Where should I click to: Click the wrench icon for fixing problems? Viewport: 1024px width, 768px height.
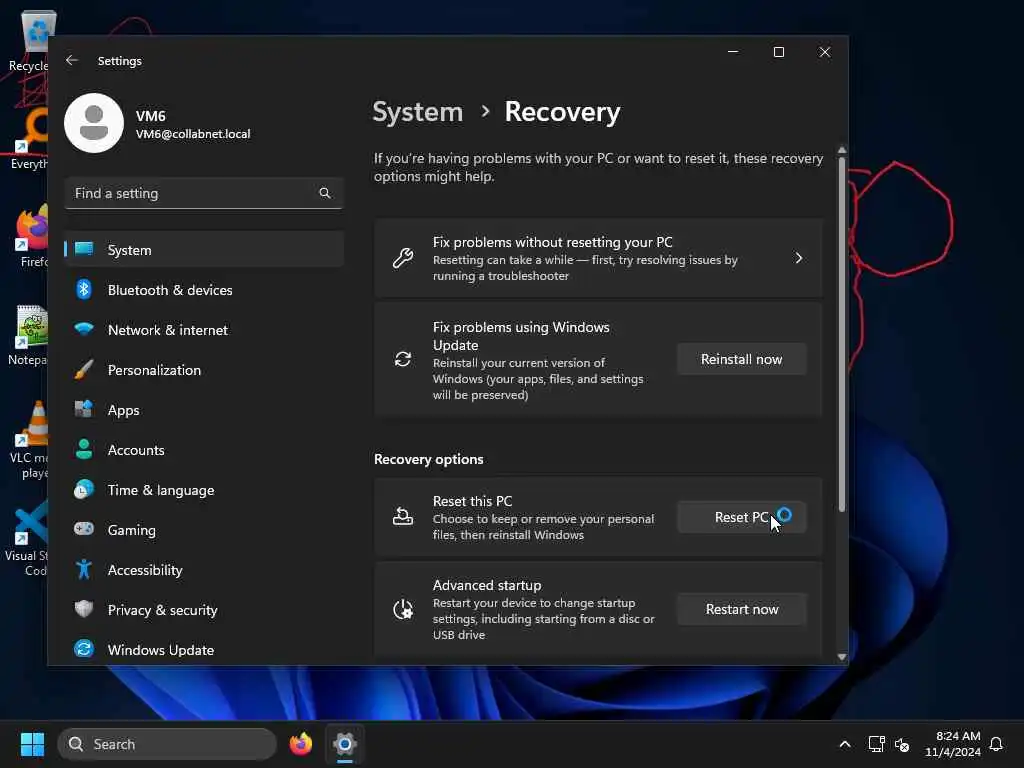coord(403,258)
